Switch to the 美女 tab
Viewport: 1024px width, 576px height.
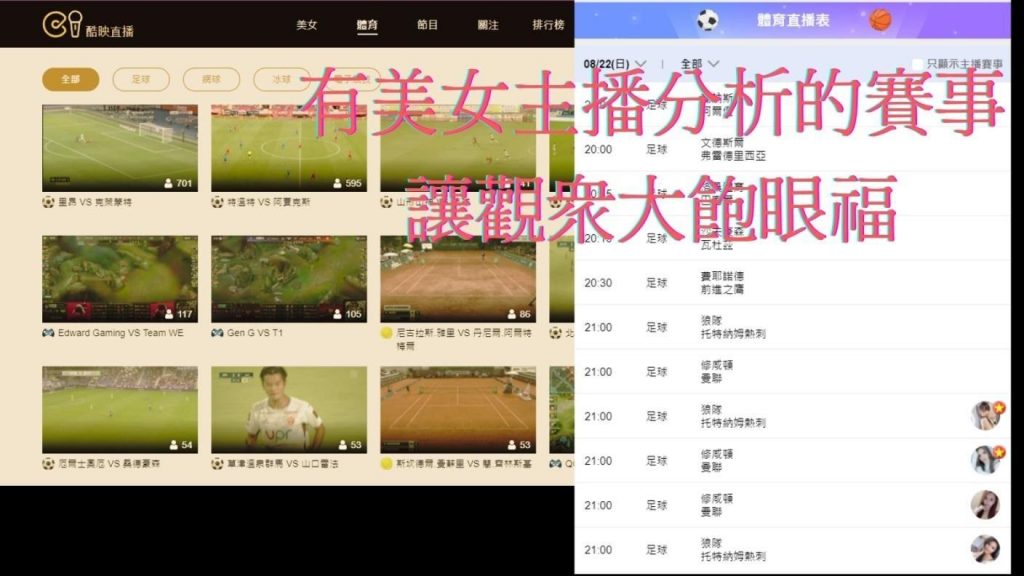click(x=307, y=25)
